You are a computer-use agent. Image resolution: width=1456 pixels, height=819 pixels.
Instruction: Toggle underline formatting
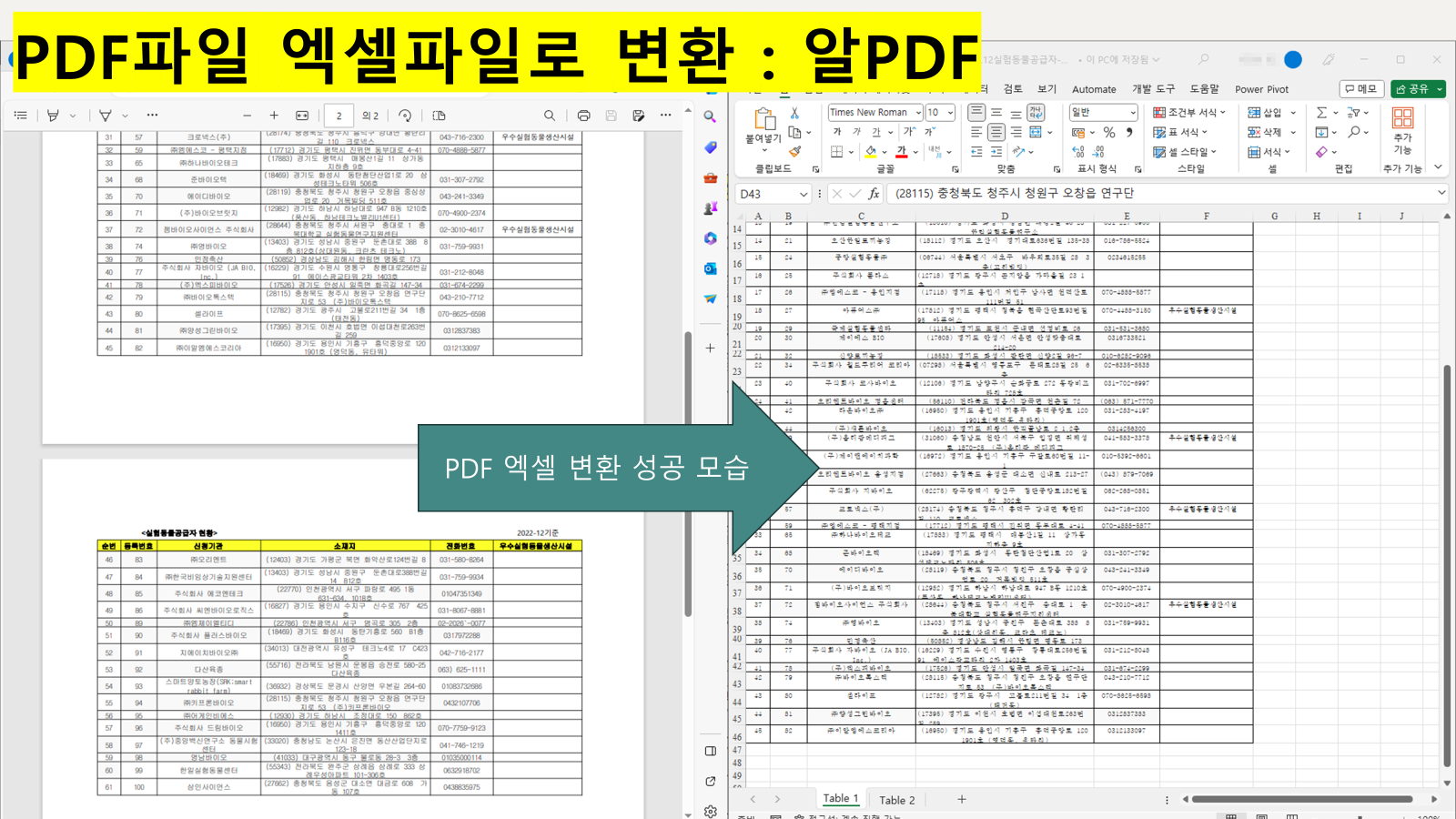click(x=876, y=131)
